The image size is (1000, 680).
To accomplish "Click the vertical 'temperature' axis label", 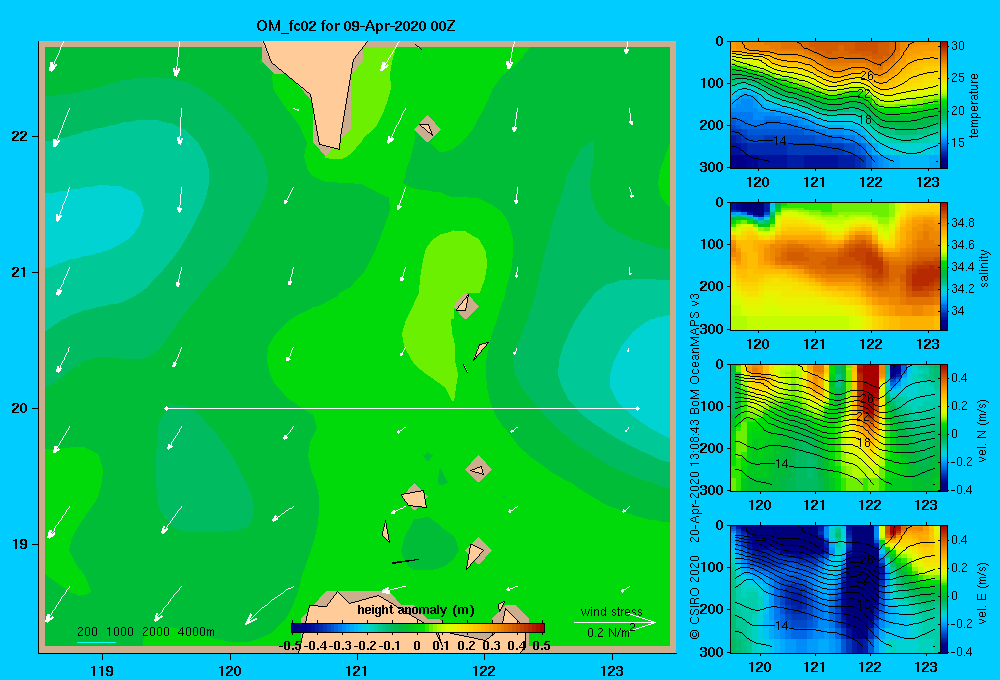I will tap(973, 105).
